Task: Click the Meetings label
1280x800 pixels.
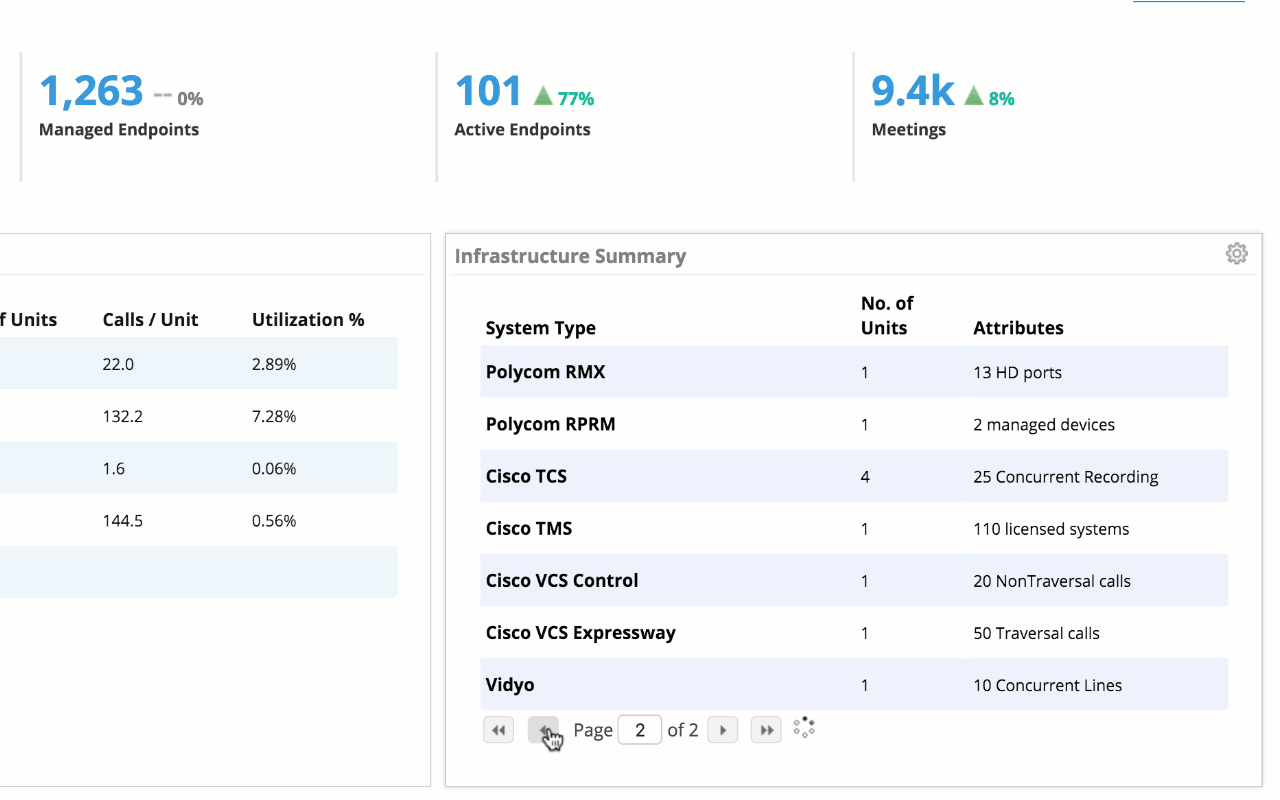Action: click(x=908, y=129)
